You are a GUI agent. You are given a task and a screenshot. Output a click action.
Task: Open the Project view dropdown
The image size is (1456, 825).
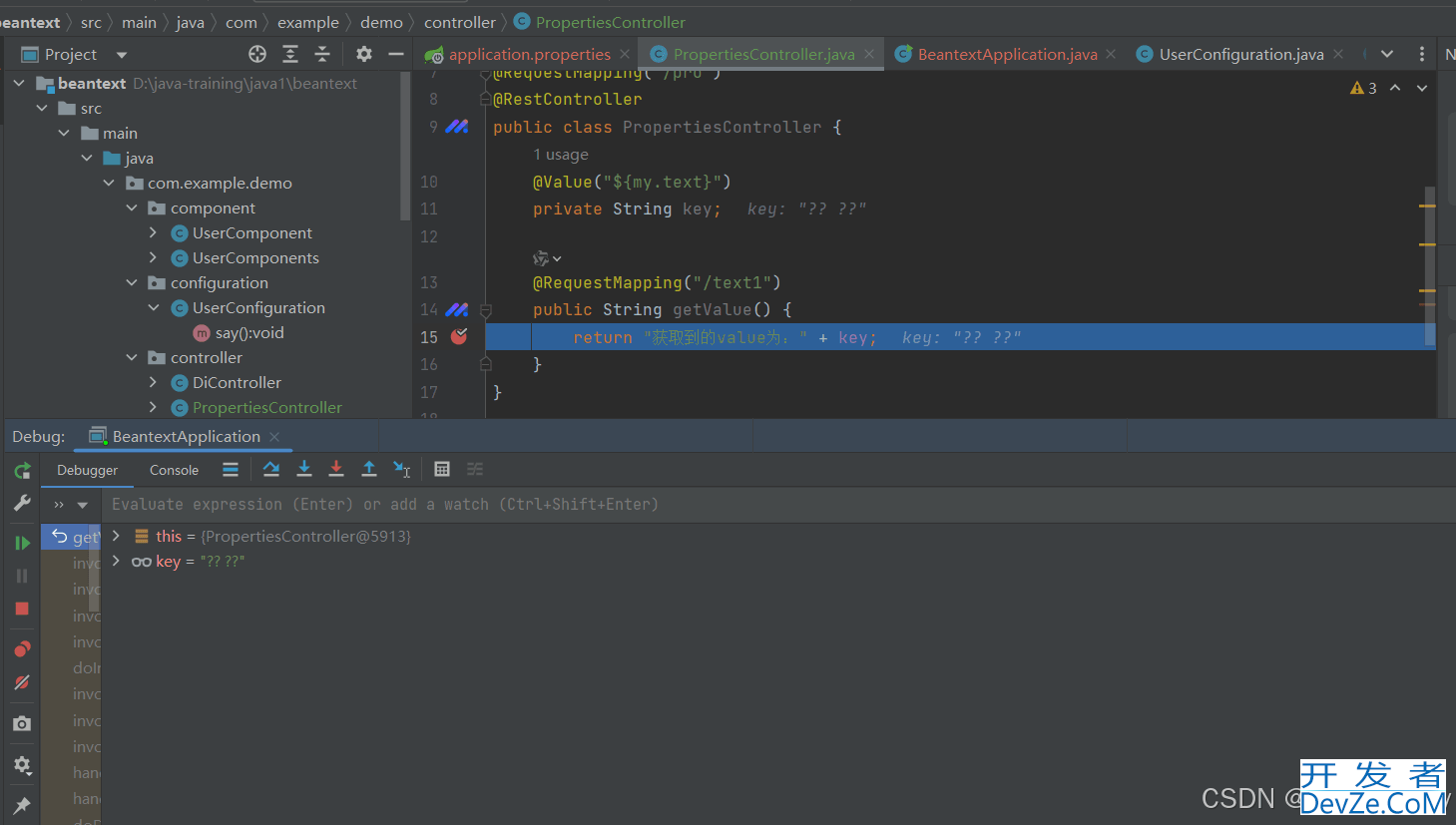click(122, 55)
